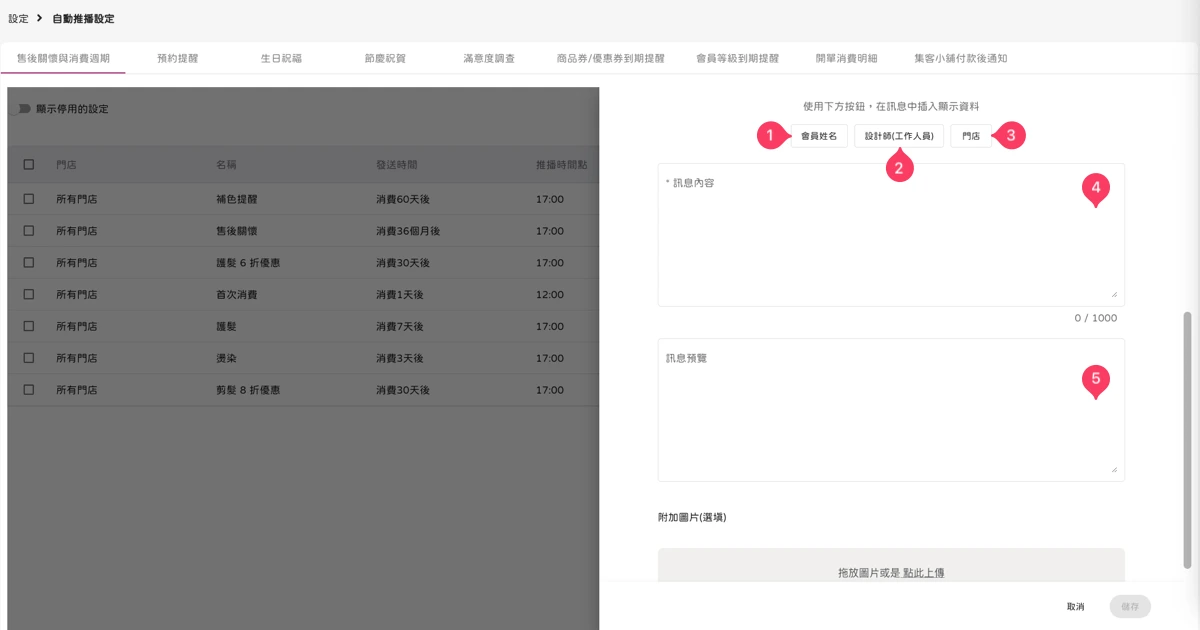Click the 訊息預覽 preview box
This screenshot has width=1200, height=630.
click(891, 410)
